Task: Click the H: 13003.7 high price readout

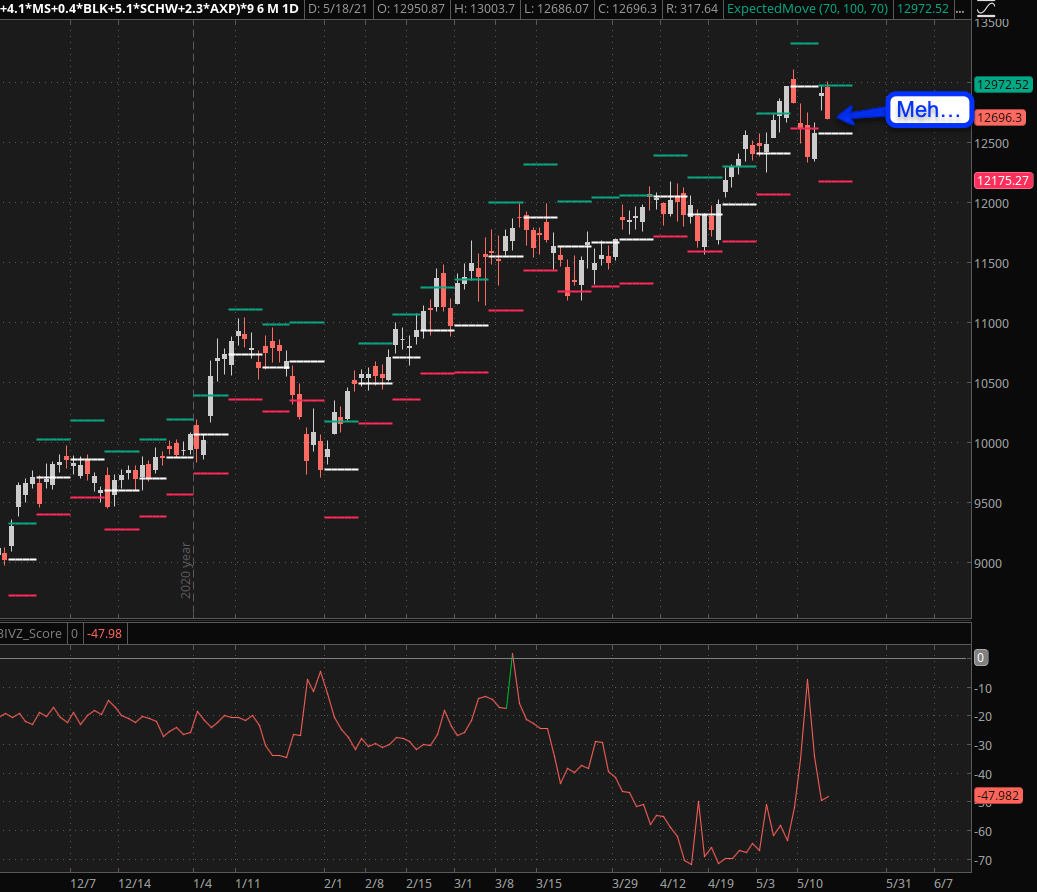Action: (485, 9)
